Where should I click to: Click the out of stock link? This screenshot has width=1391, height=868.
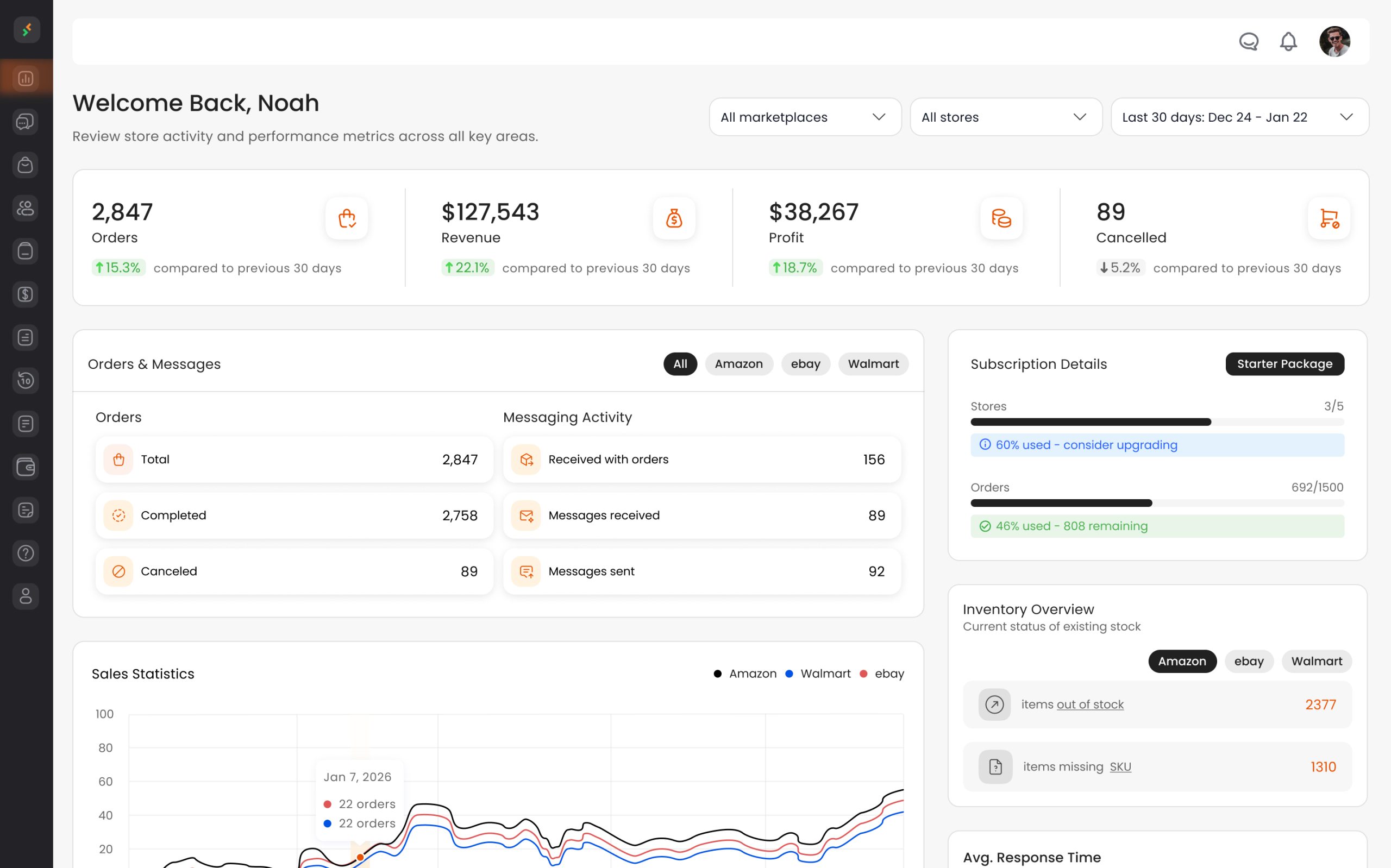[x=1089, y=705]
